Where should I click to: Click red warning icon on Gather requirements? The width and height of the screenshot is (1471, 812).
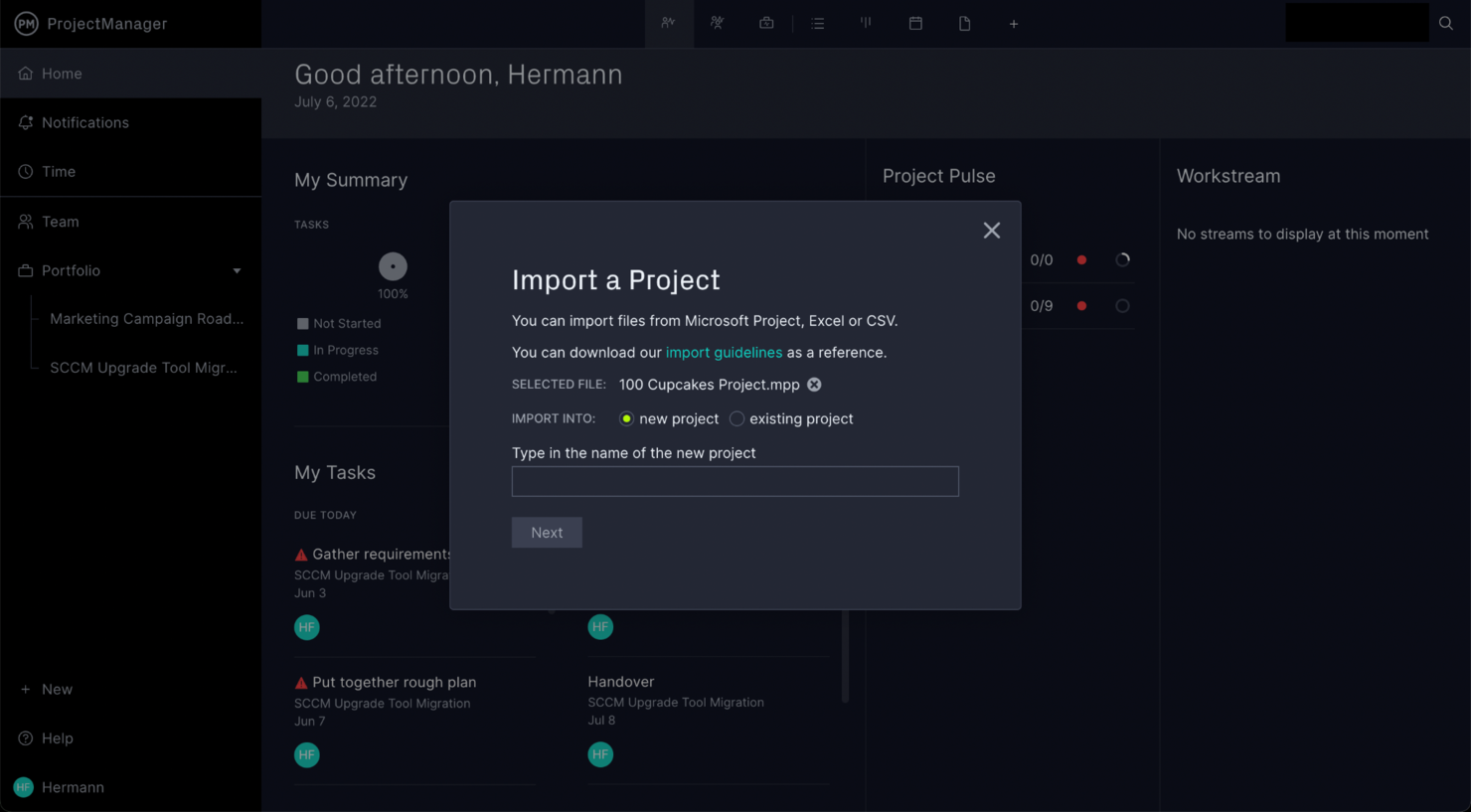(x=301, y=555)
